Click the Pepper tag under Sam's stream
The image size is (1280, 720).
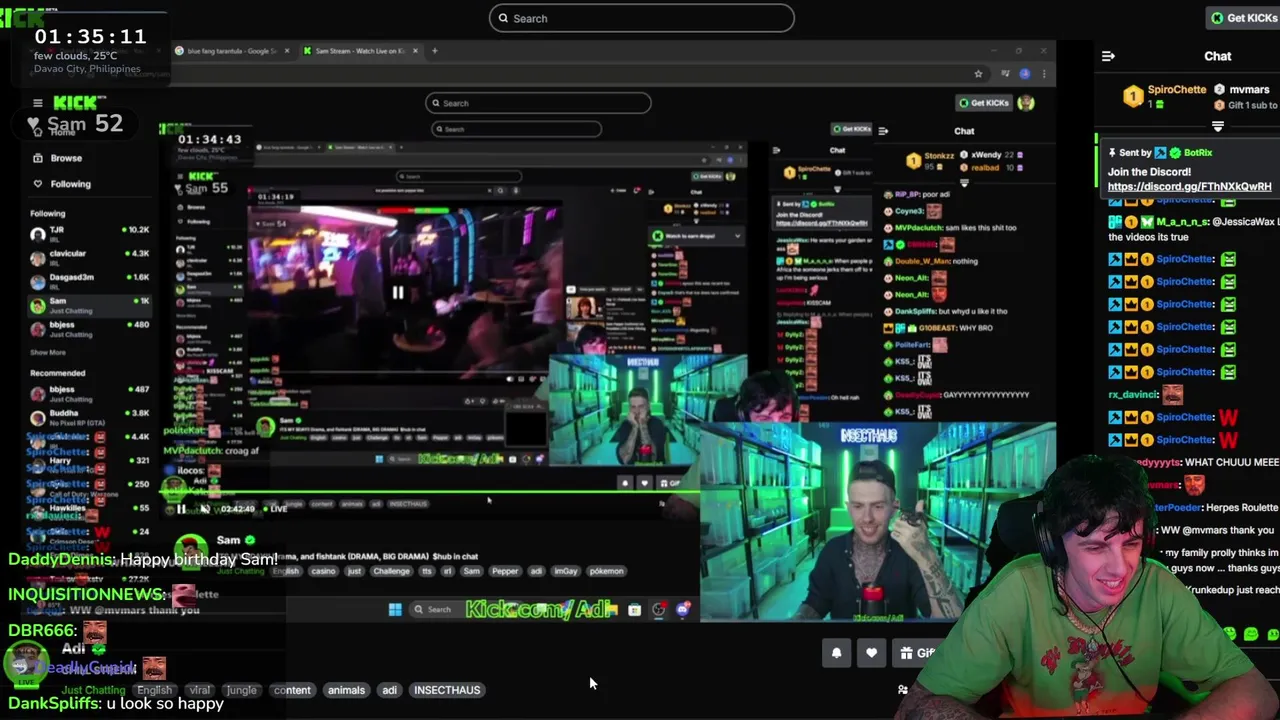click(505, 571)
